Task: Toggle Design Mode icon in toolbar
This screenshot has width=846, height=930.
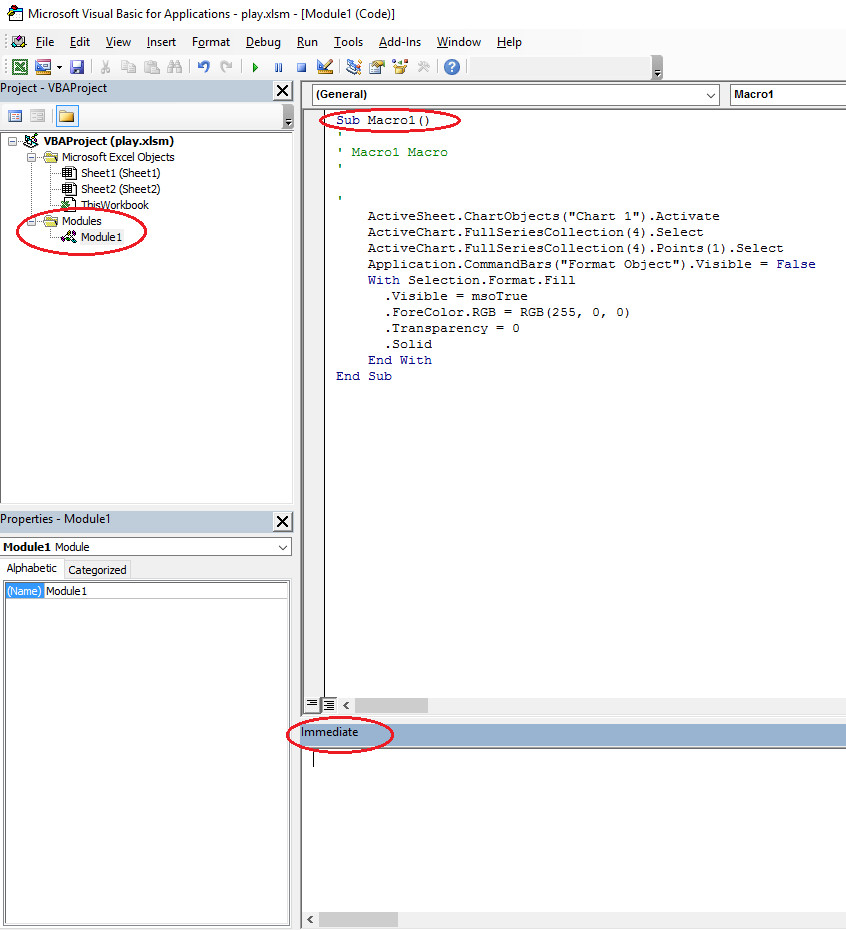Action: coord(325,67)
